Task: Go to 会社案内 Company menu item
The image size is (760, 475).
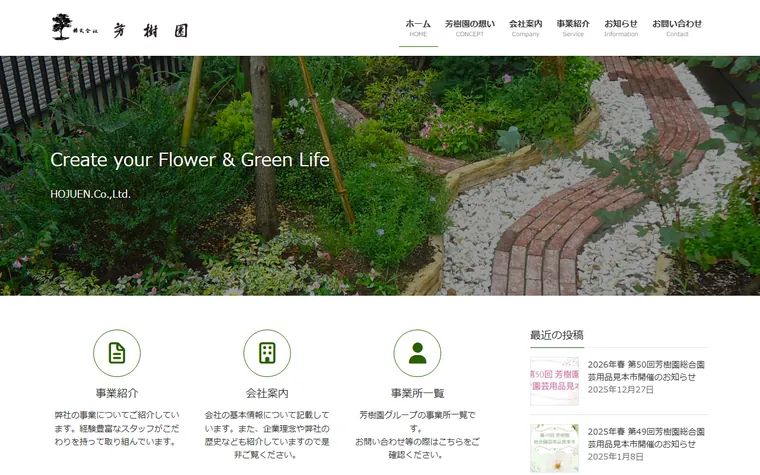Action: tap(525, 28)
